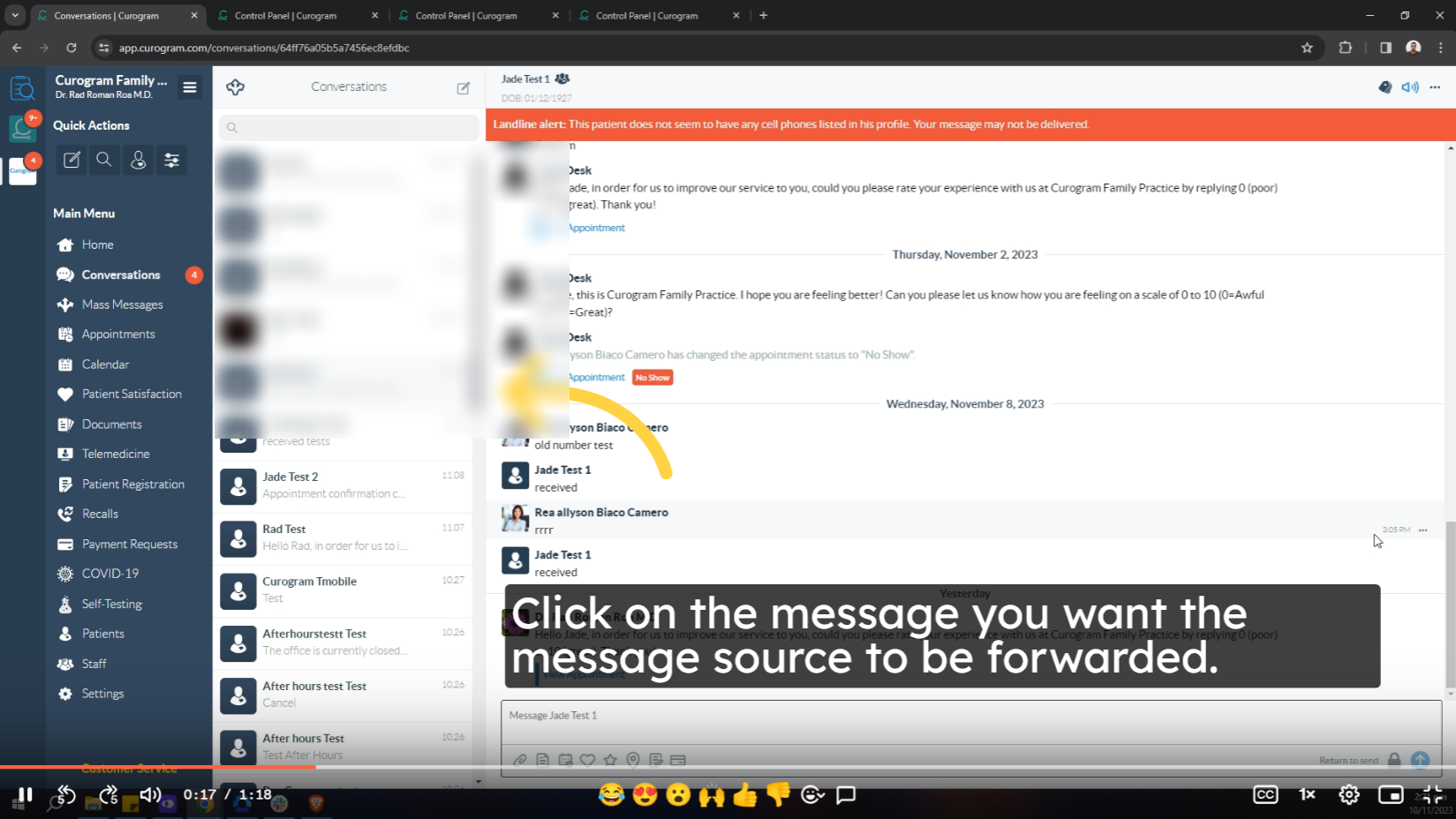Toggle conversation sound notifications speaker icon

tap(1410, 86)
